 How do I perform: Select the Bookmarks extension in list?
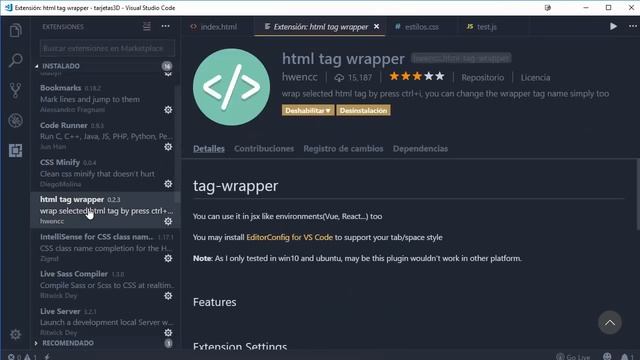104,98
